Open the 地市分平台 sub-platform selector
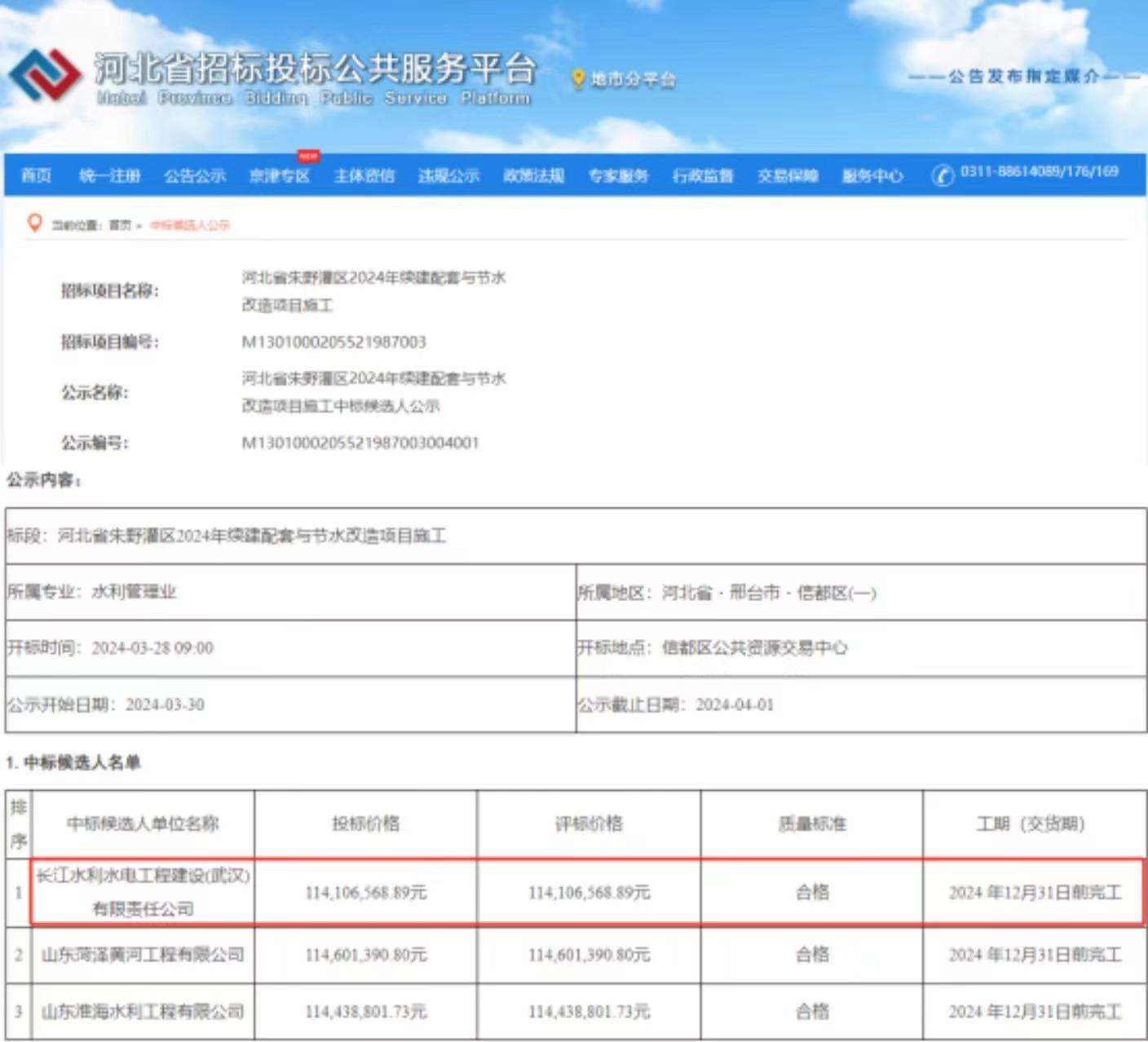Image resolution: width=1148 pixels, height=1042 pixels. pos(633,80)
